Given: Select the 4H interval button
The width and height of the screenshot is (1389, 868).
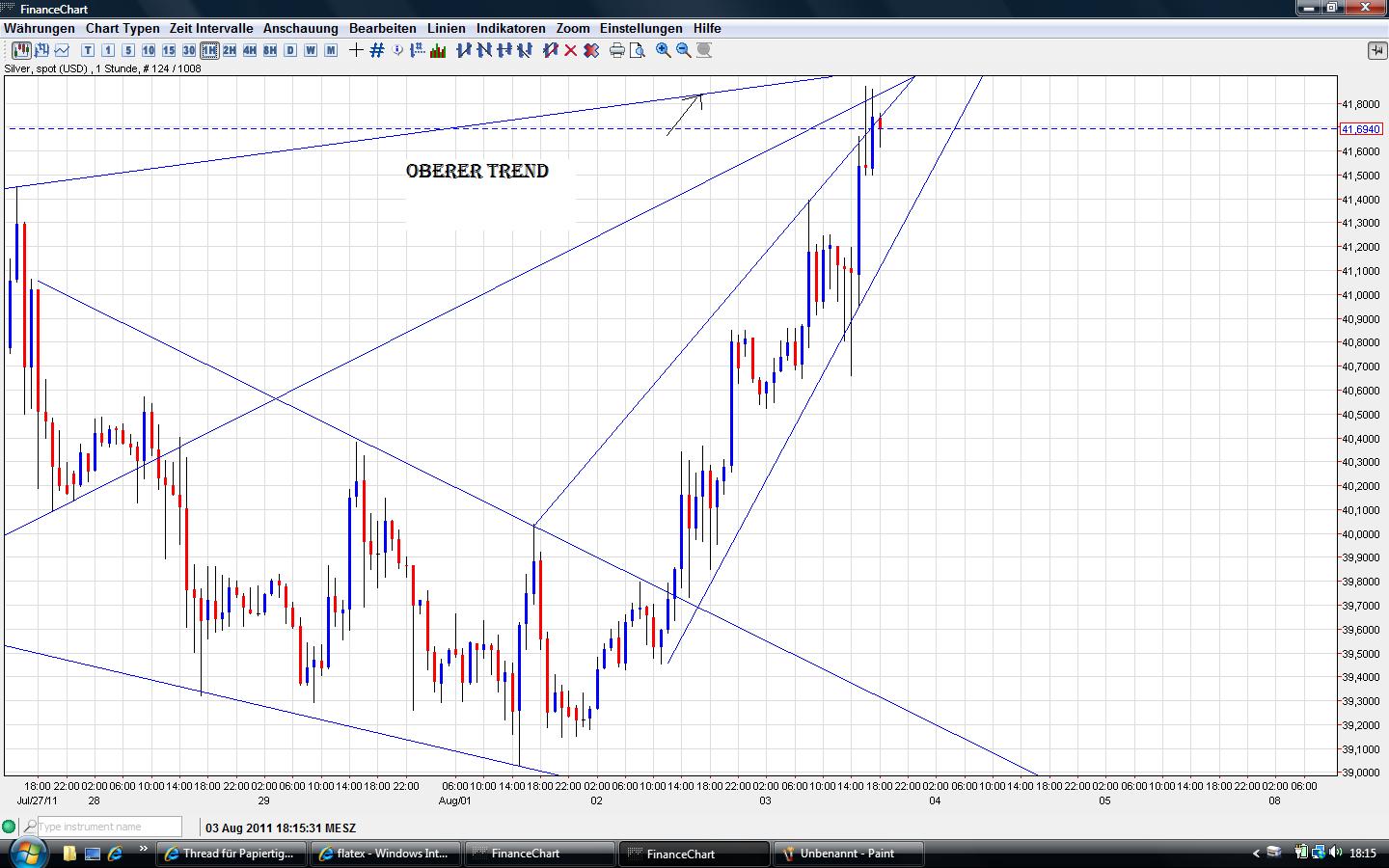Looking at the screenshot, I should point(250,50).
